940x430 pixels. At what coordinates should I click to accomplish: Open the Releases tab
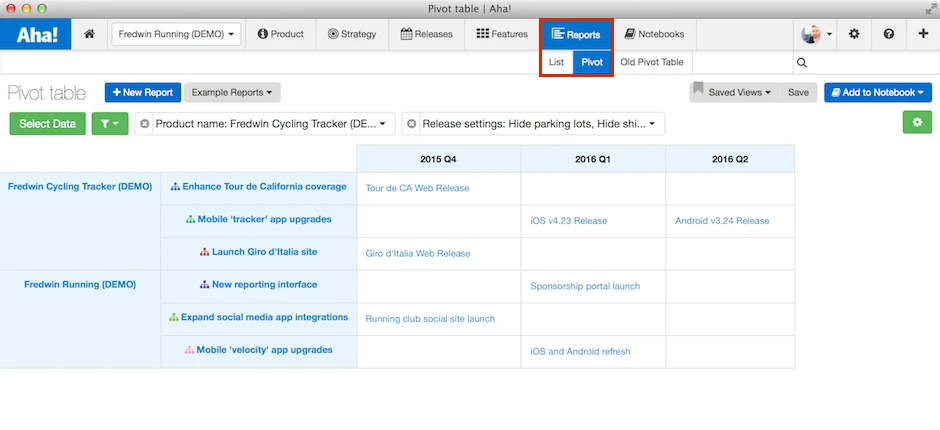[426, 34]
